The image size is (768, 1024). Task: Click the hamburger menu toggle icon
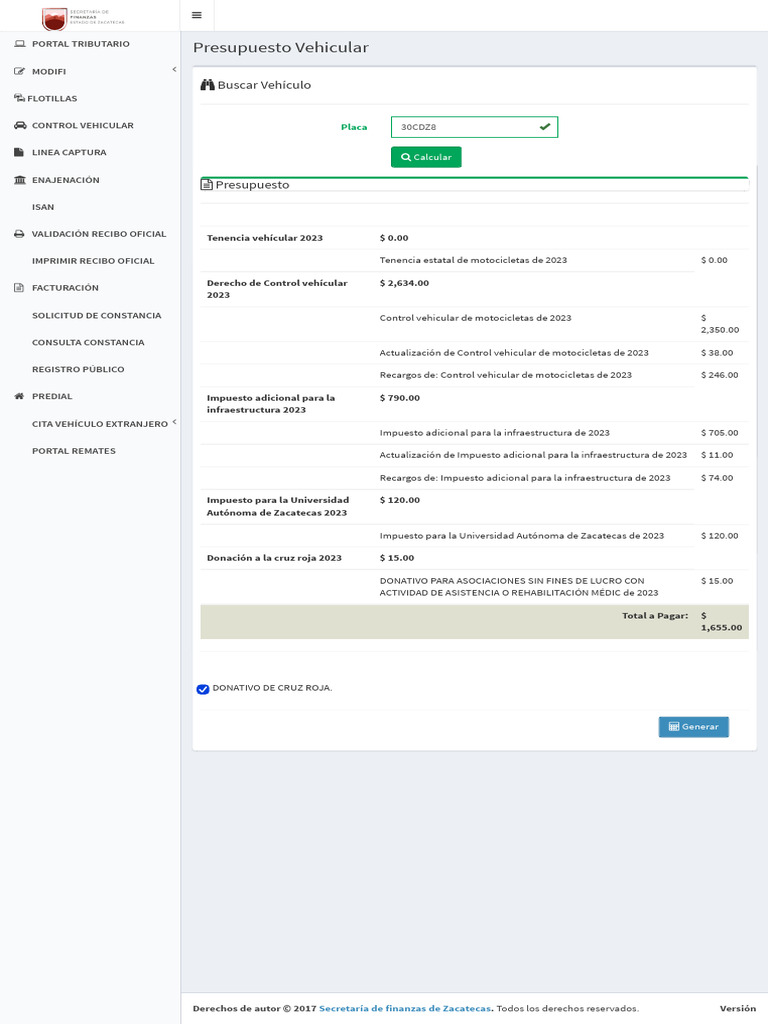click(x=197, y=15)
